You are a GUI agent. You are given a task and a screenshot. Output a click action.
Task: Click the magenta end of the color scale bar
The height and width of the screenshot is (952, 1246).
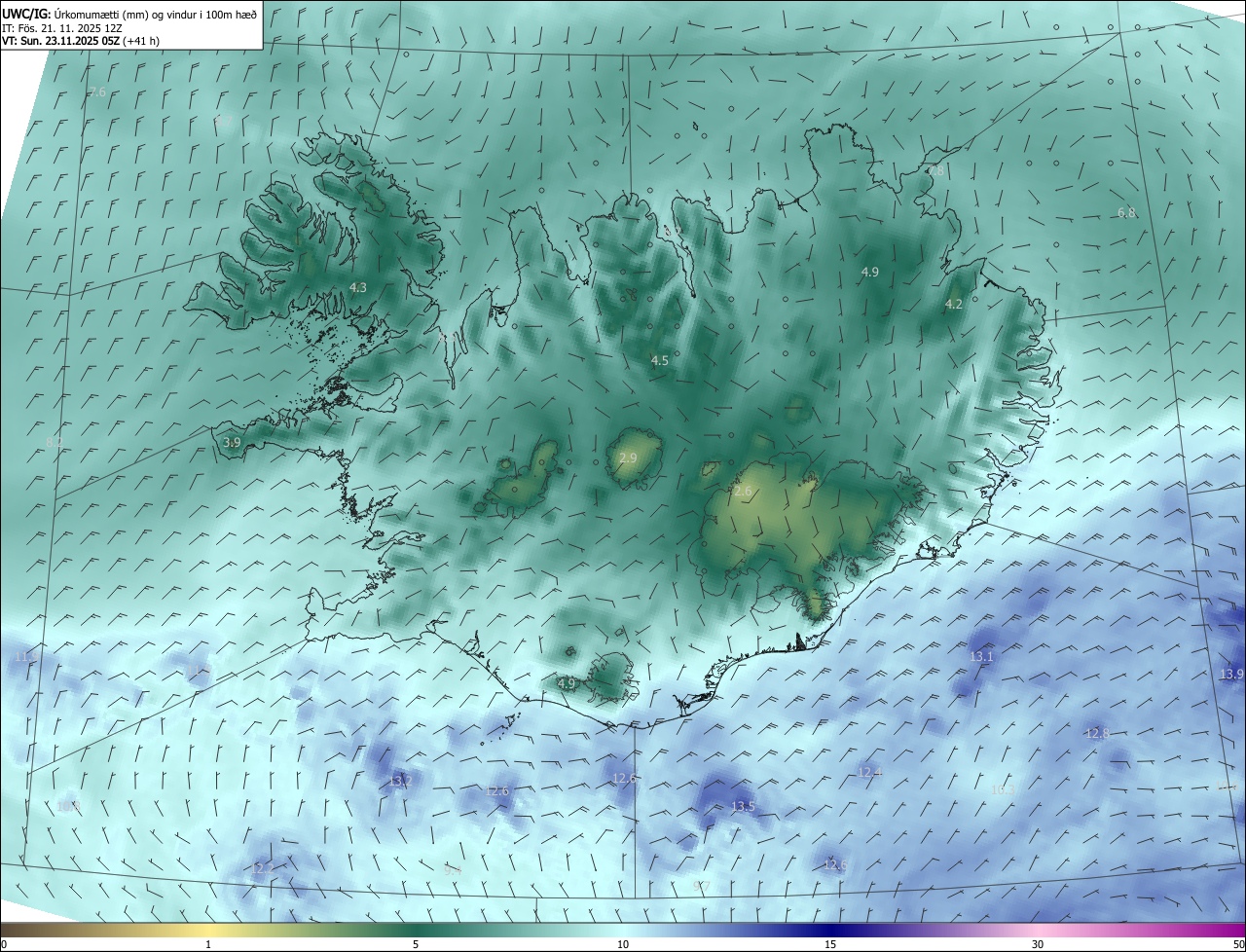click(x=1231, y=930)
